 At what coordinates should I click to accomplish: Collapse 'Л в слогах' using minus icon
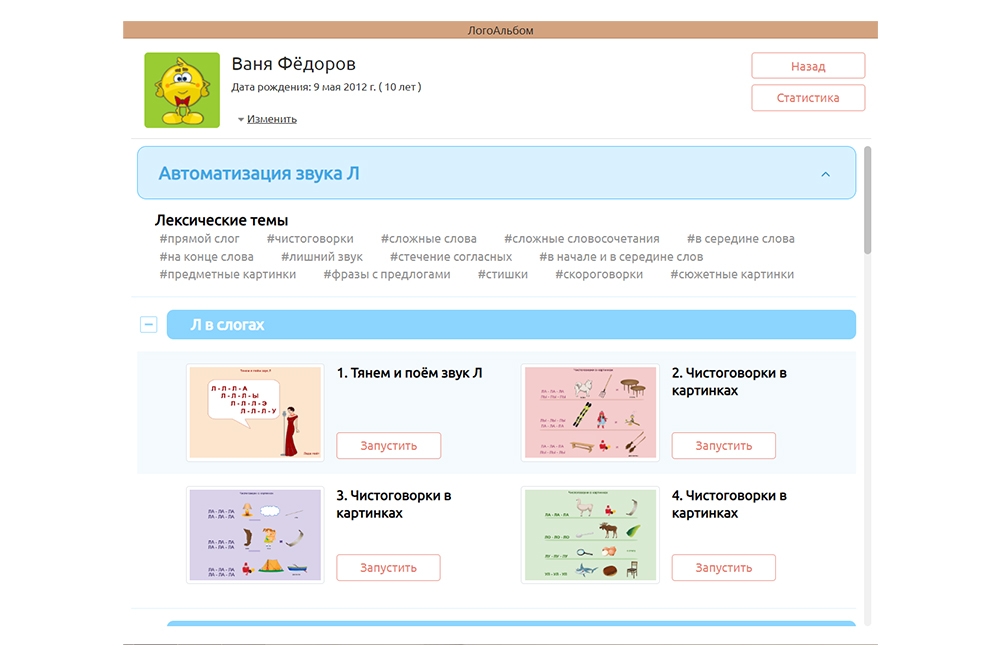click(x=148, y=325)
